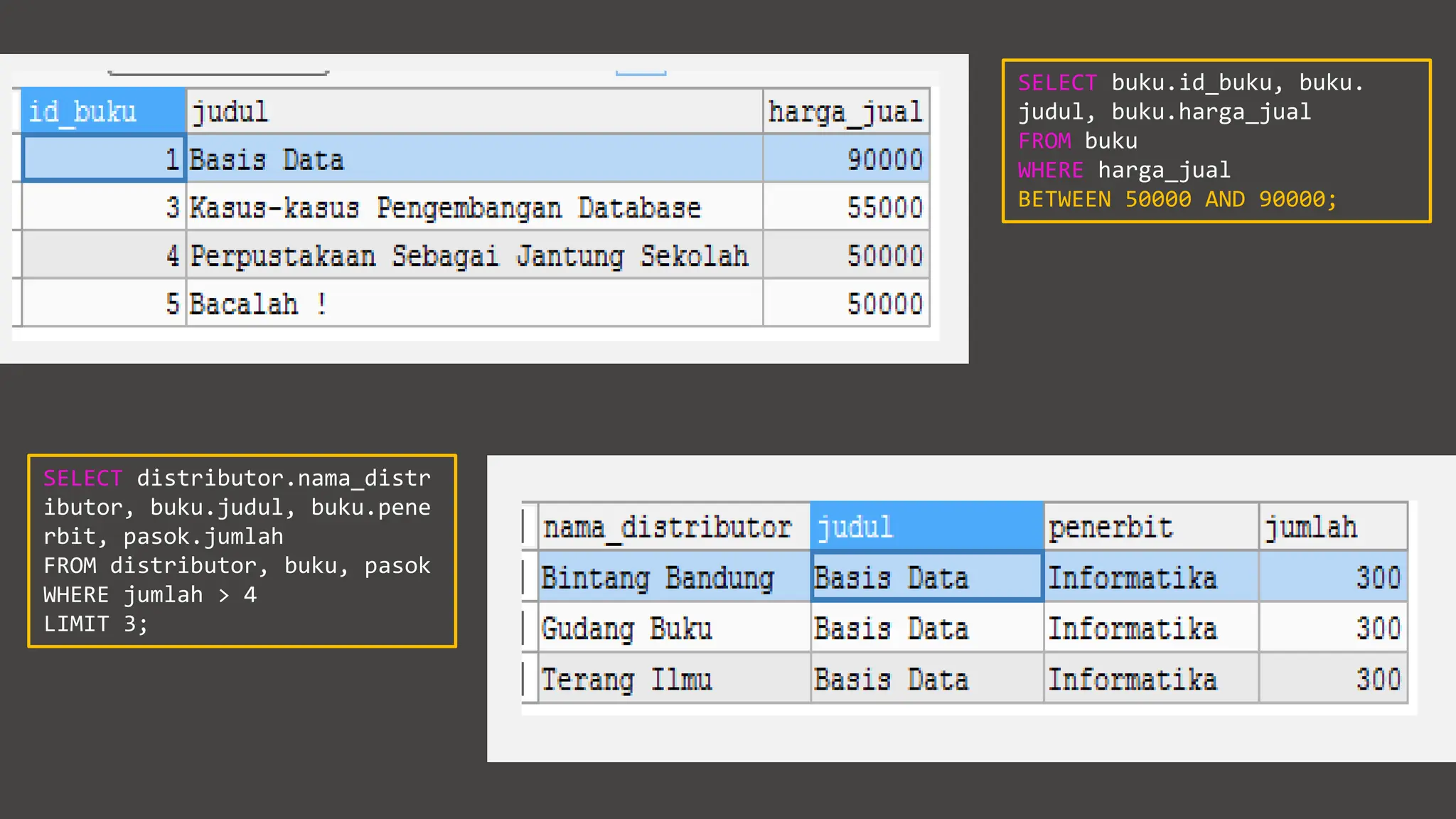Image resolution: width=1456 pixels, height=819 pixels.
Task: Click the id_buku column header
Action: pos(103,112)
